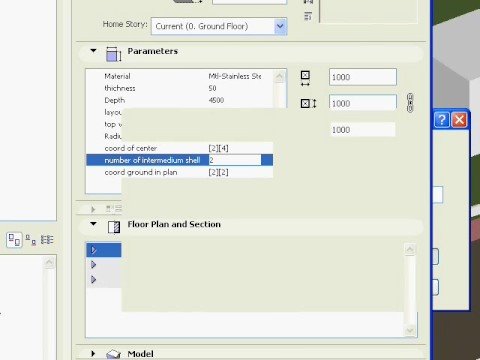Click the Parameters panel icon
The image size is (480, 360).
pyautogui.click(x=113, y=54)
